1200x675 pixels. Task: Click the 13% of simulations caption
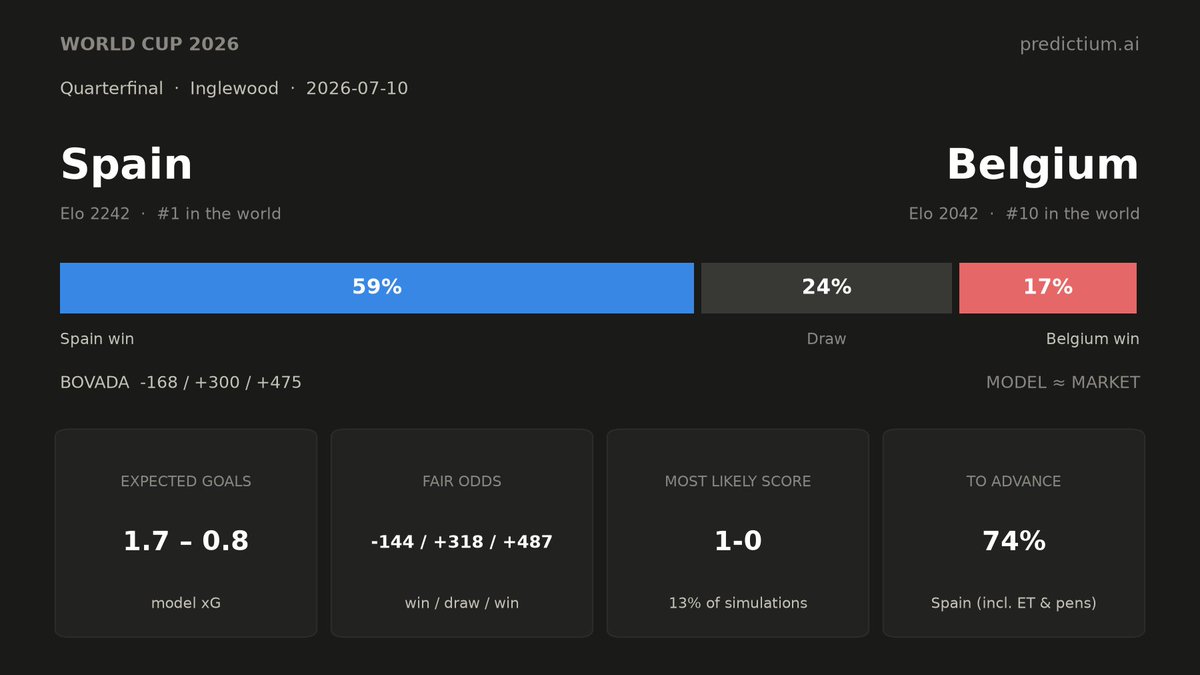tap(738, 603)
